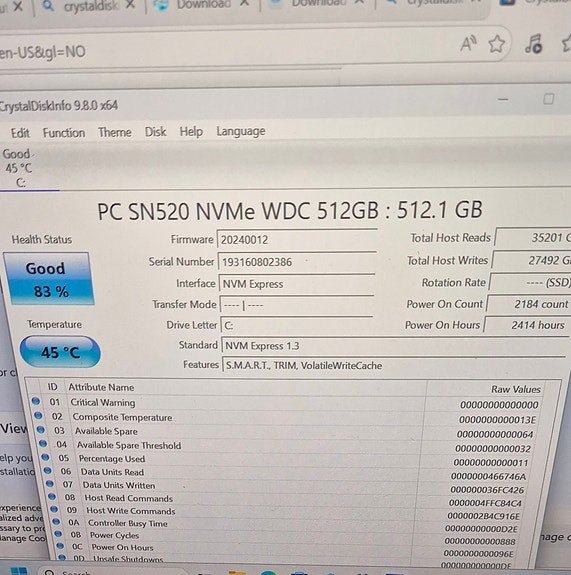Click the music note icon beside address bar
The width and height of the screenshot is (571, 575).
(x=533, y=44)
